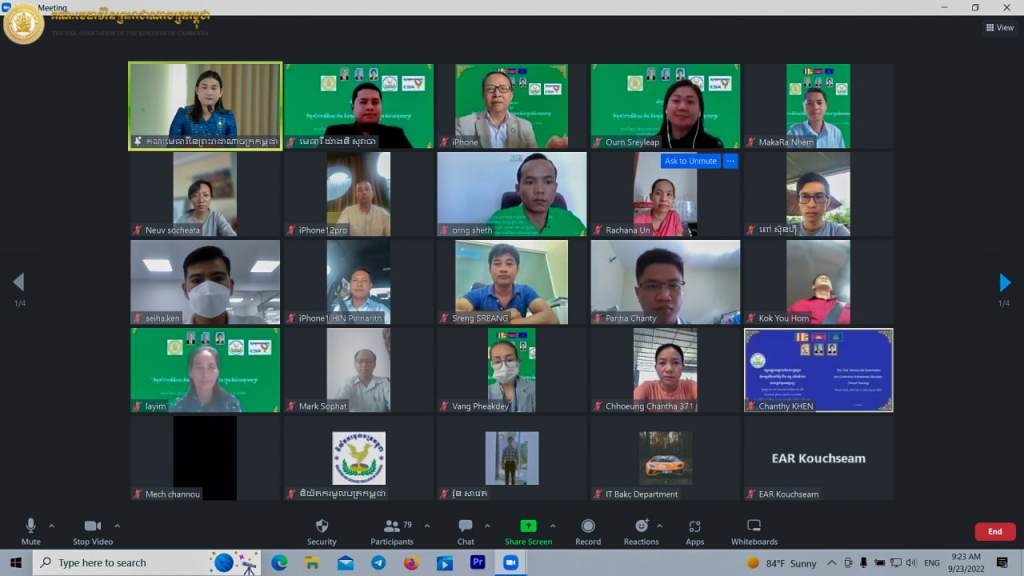Expand audio options arrow beside Mute
The image size is (1024, 576).
tap(52, 525)
